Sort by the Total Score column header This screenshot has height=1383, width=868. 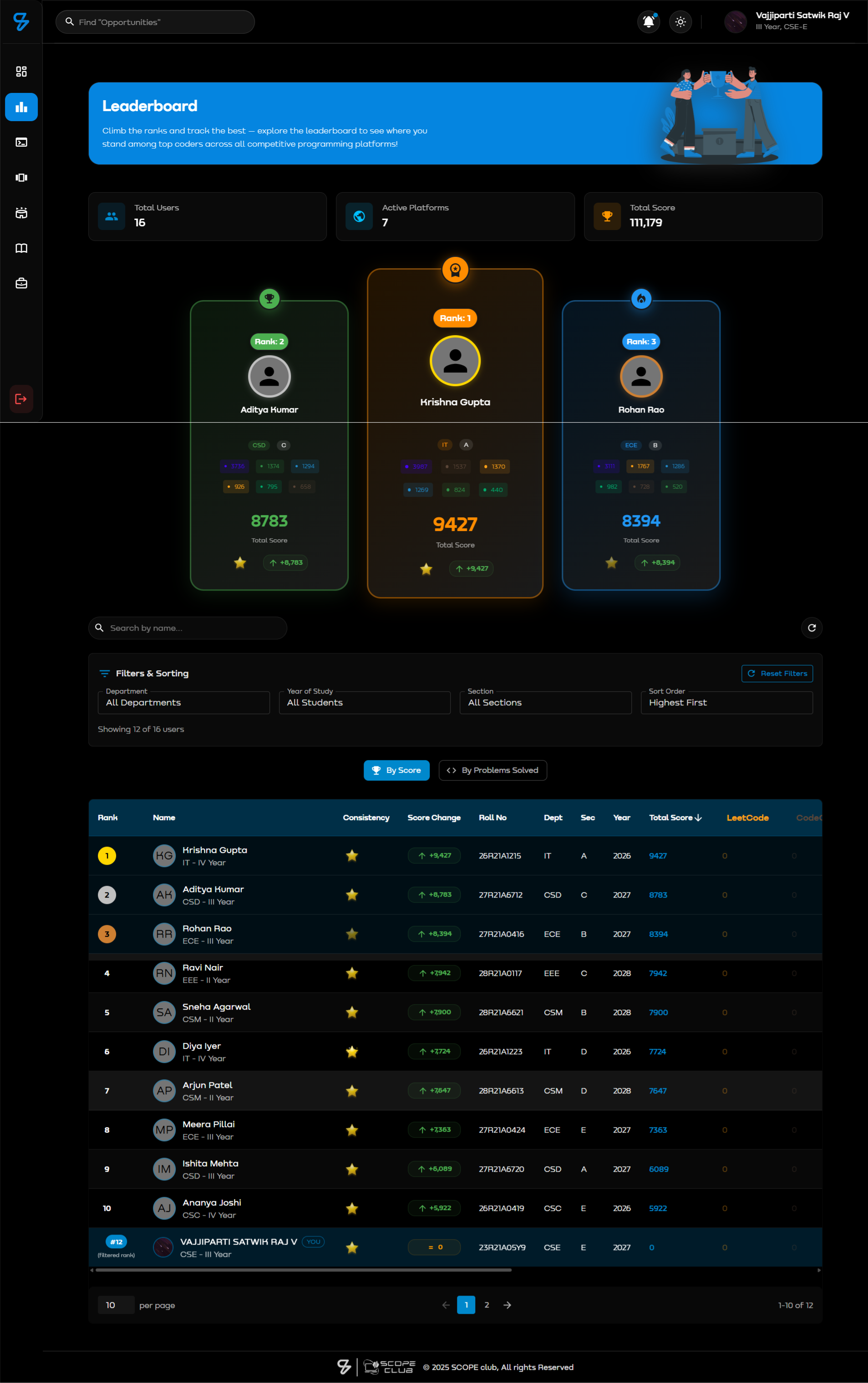coord(675,818)
